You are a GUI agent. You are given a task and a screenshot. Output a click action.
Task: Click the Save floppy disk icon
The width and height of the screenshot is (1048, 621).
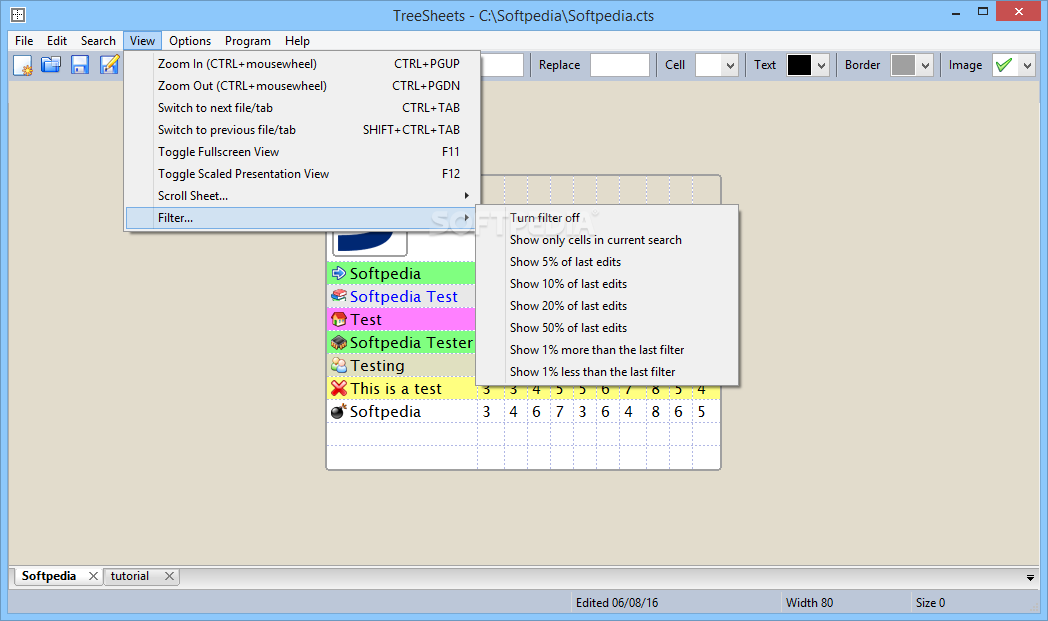pos(80,65)
